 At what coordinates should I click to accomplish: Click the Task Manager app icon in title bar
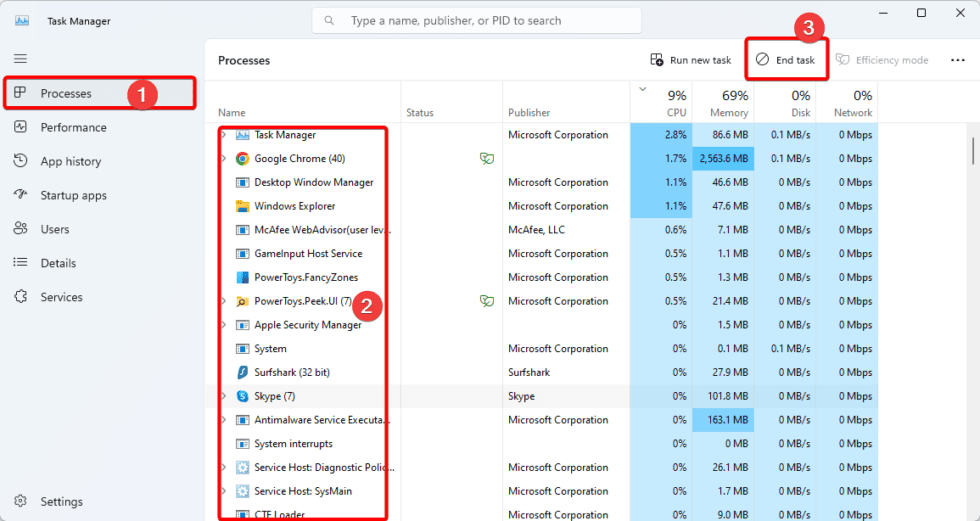[x=22, y=21]
